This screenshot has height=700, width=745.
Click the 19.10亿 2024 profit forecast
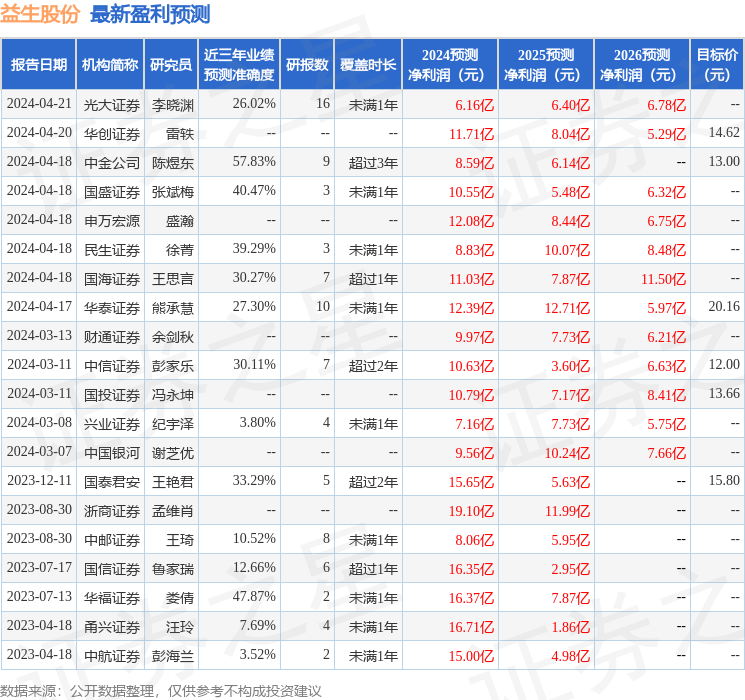pos(471,511)
